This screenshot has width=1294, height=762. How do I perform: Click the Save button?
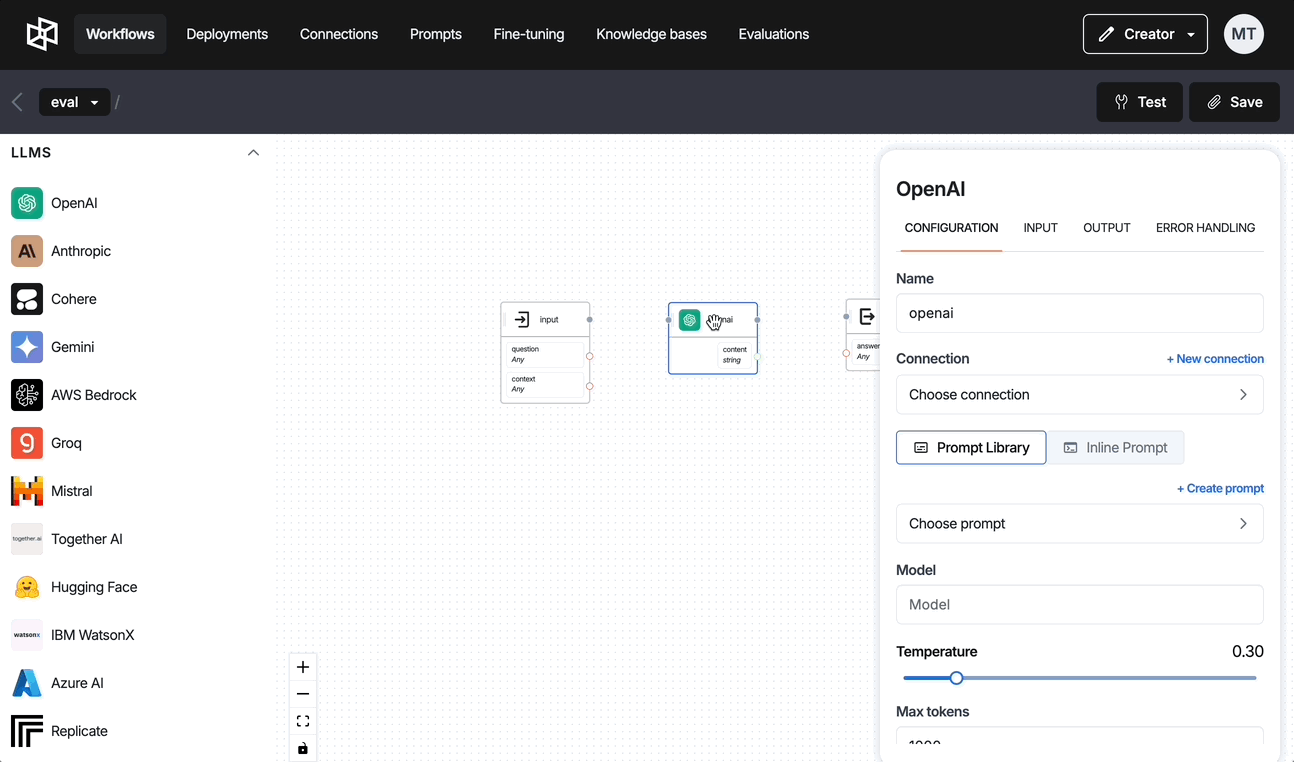(x=1234, y=102)
